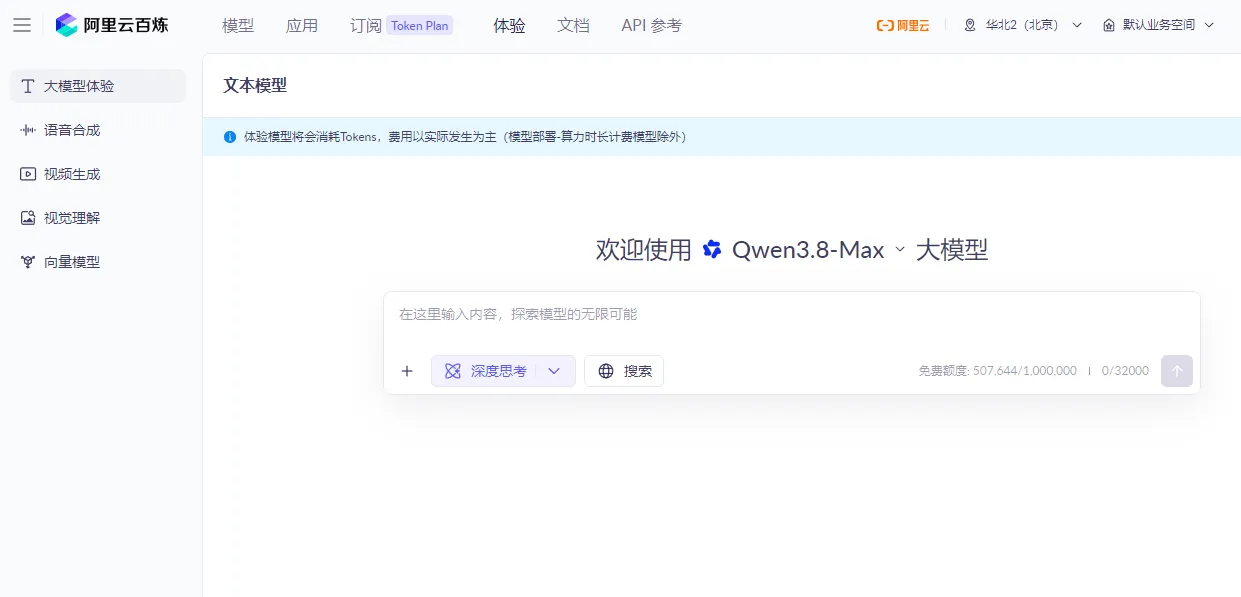Open the 应用 top menu

[302, 26]
